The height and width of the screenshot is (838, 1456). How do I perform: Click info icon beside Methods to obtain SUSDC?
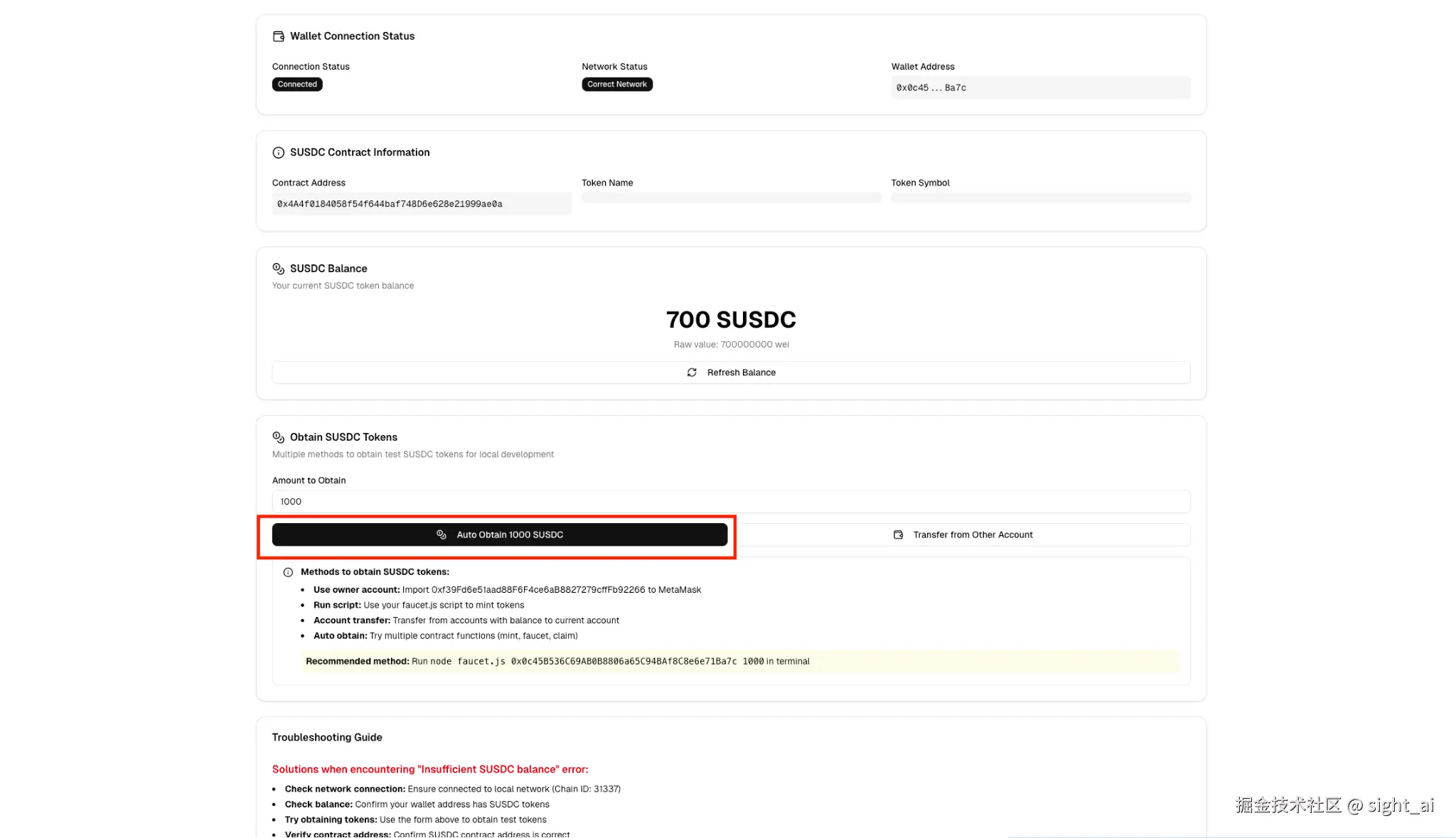click(288, 572)
